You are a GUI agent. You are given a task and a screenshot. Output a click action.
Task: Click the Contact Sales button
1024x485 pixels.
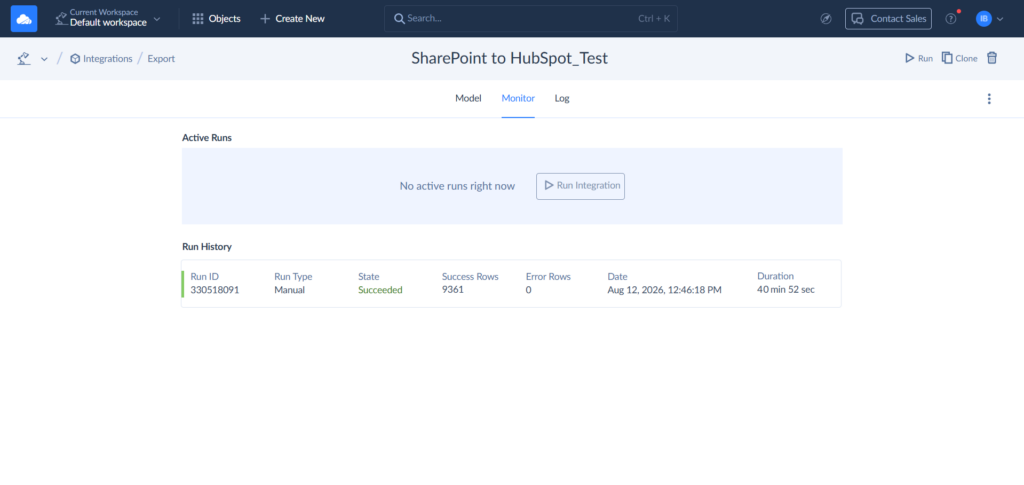888,18
